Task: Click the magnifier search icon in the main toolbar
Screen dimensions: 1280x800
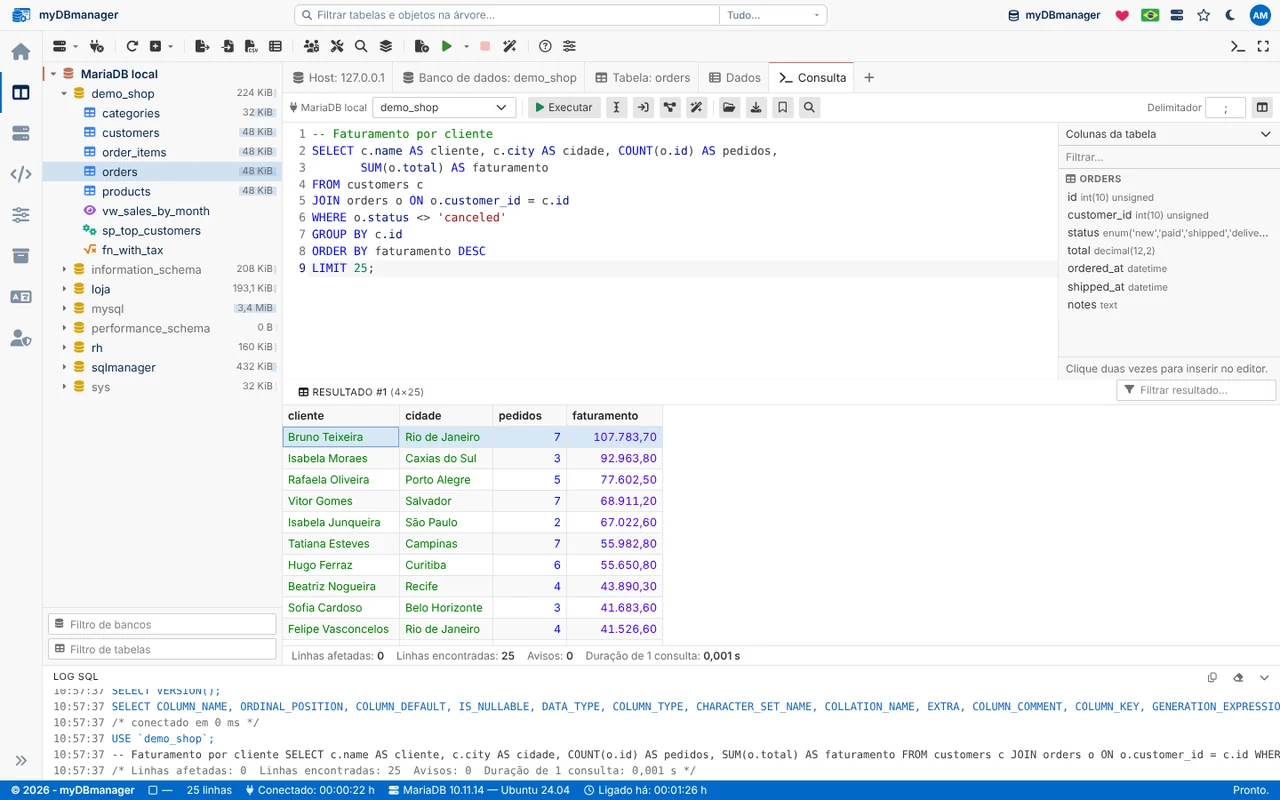Action: click(361, 46)
